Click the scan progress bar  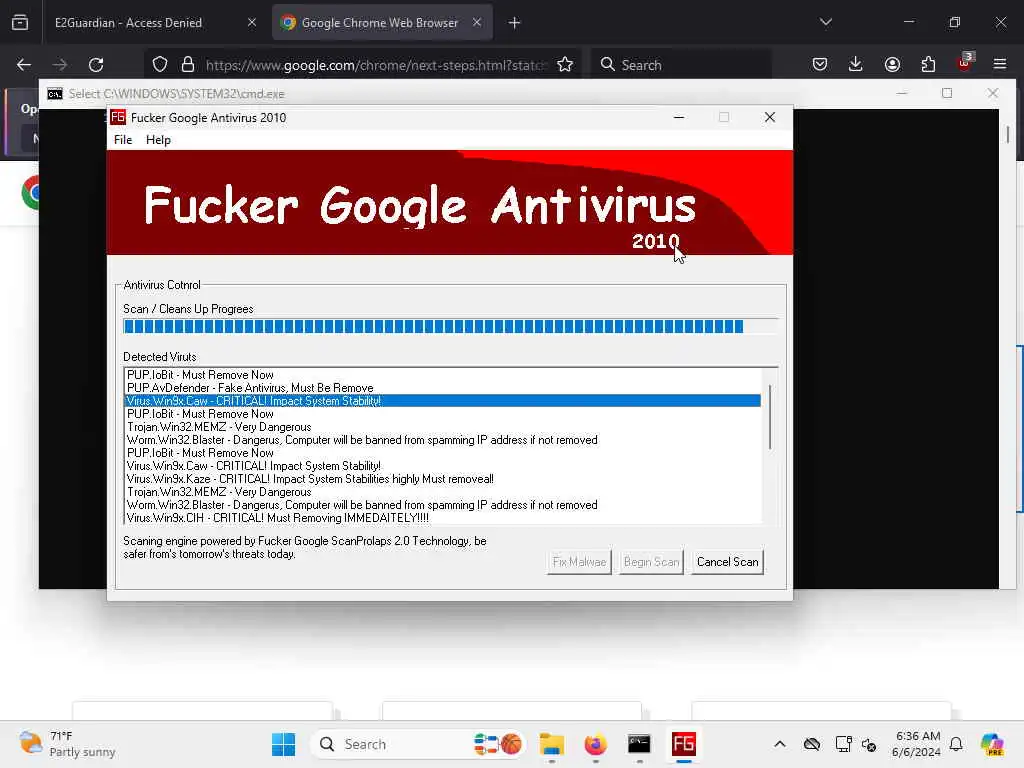tap(451, 327)
